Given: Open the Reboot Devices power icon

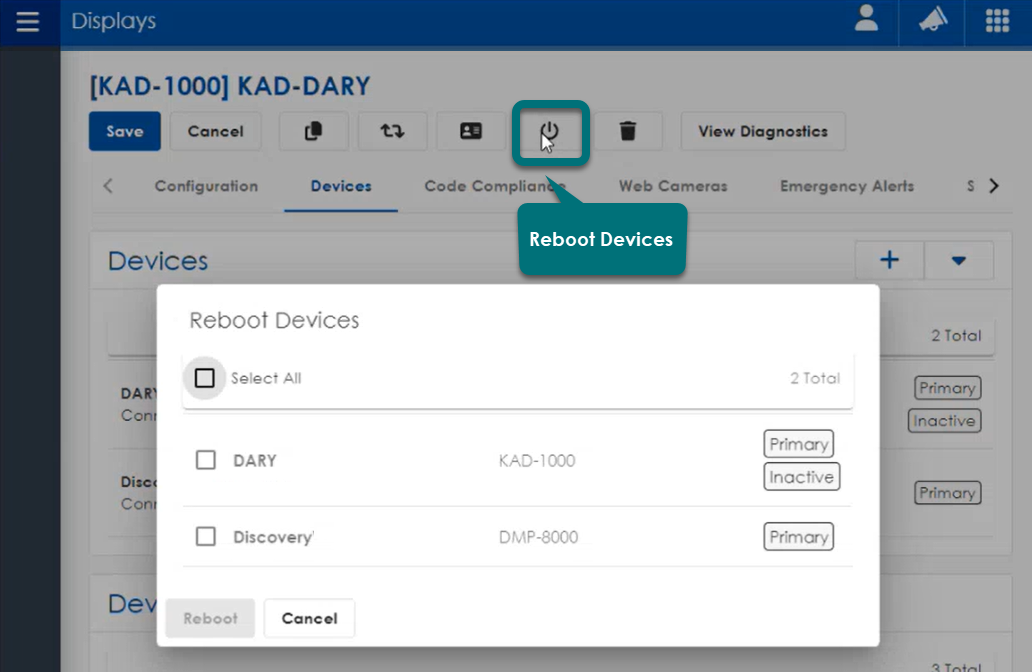Looking at the screenshot, I should (x=551, y=131).
